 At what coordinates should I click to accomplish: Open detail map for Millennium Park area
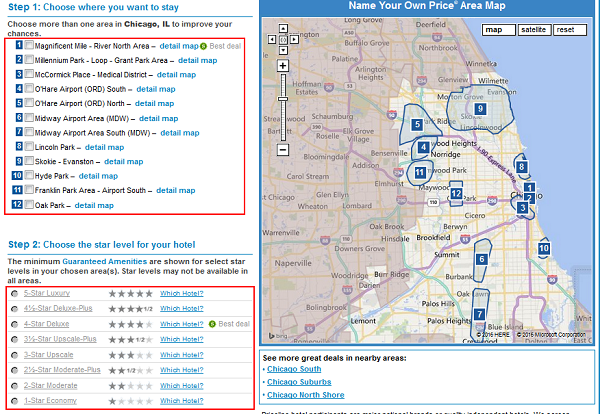tap(197, 60)
